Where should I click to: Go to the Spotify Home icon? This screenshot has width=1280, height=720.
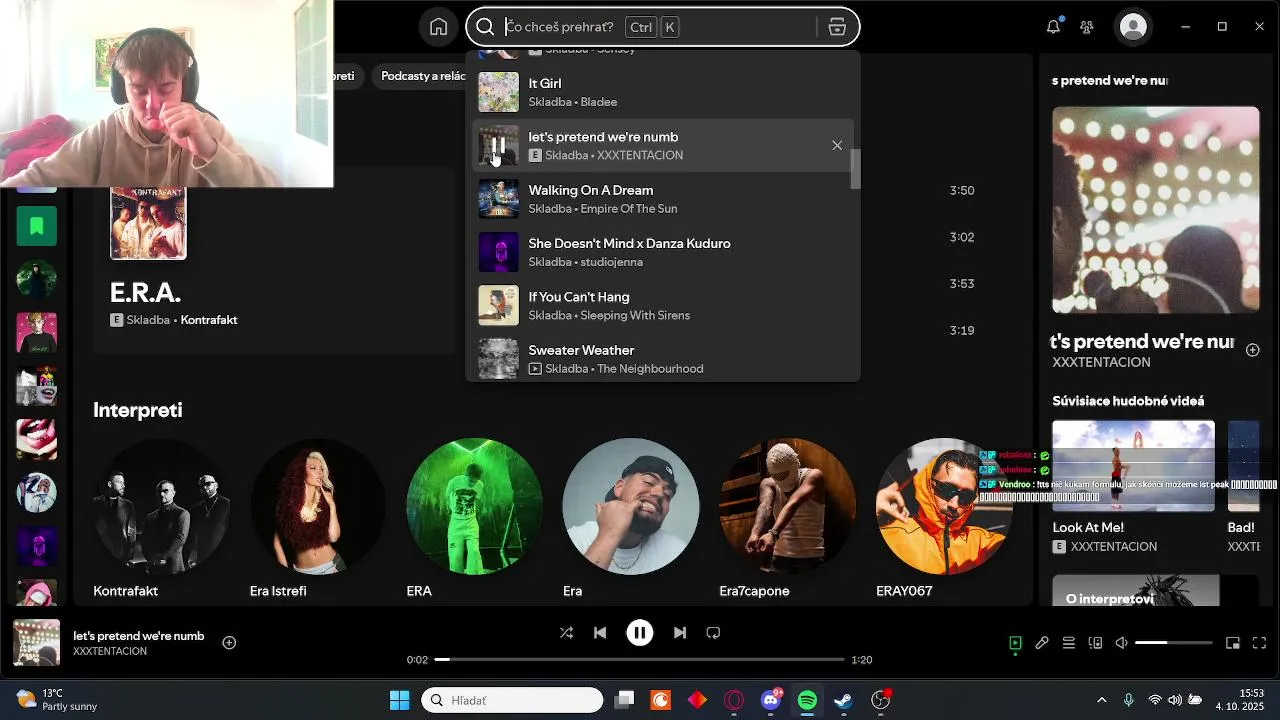click(x=438, y=27)
